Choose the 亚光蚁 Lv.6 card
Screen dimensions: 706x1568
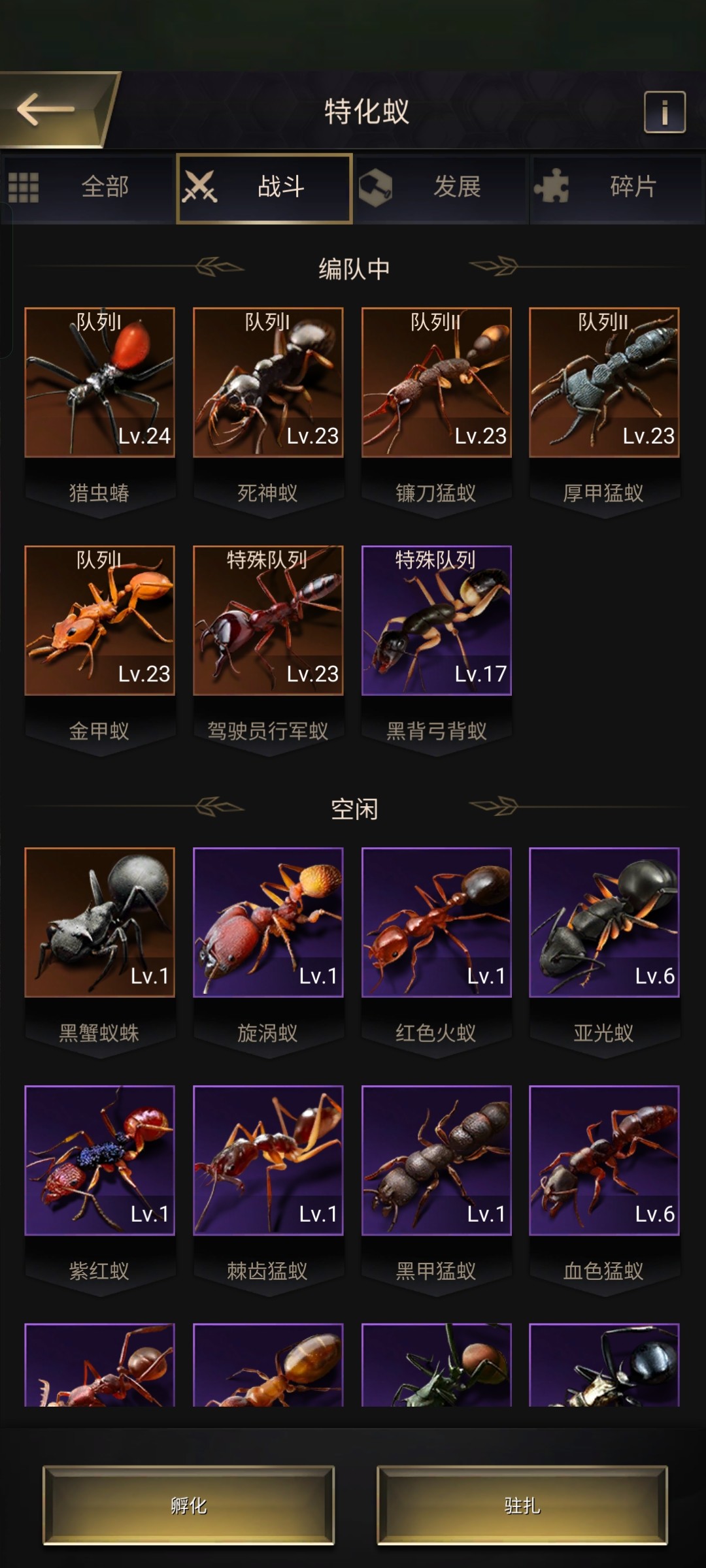click(x=604, y=923)
